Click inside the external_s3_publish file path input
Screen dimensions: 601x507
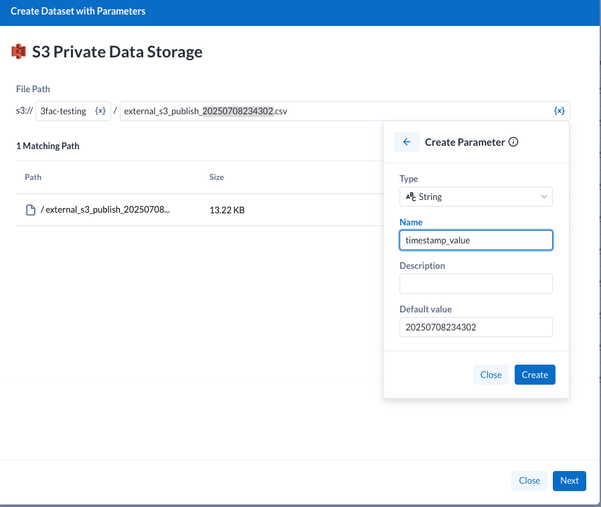coord(330,111)
